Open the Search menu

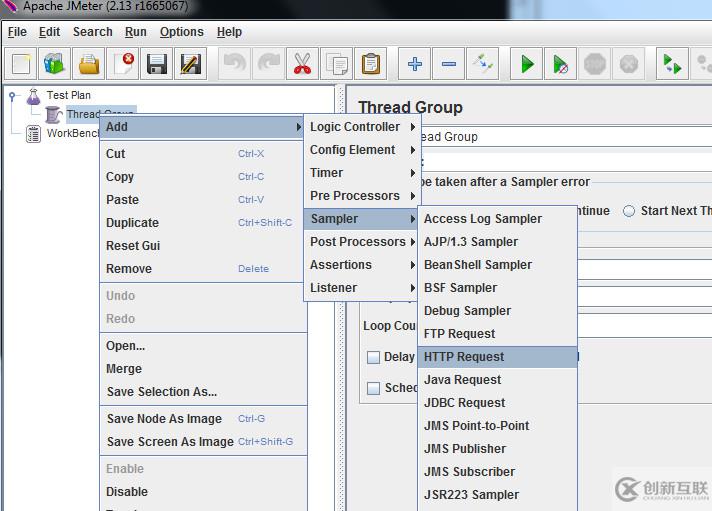(93, 32)
